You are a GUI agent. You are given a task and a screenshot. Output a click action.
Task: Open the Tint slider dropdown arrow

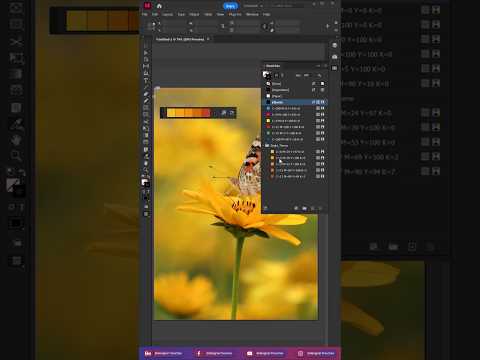point(319,75)
